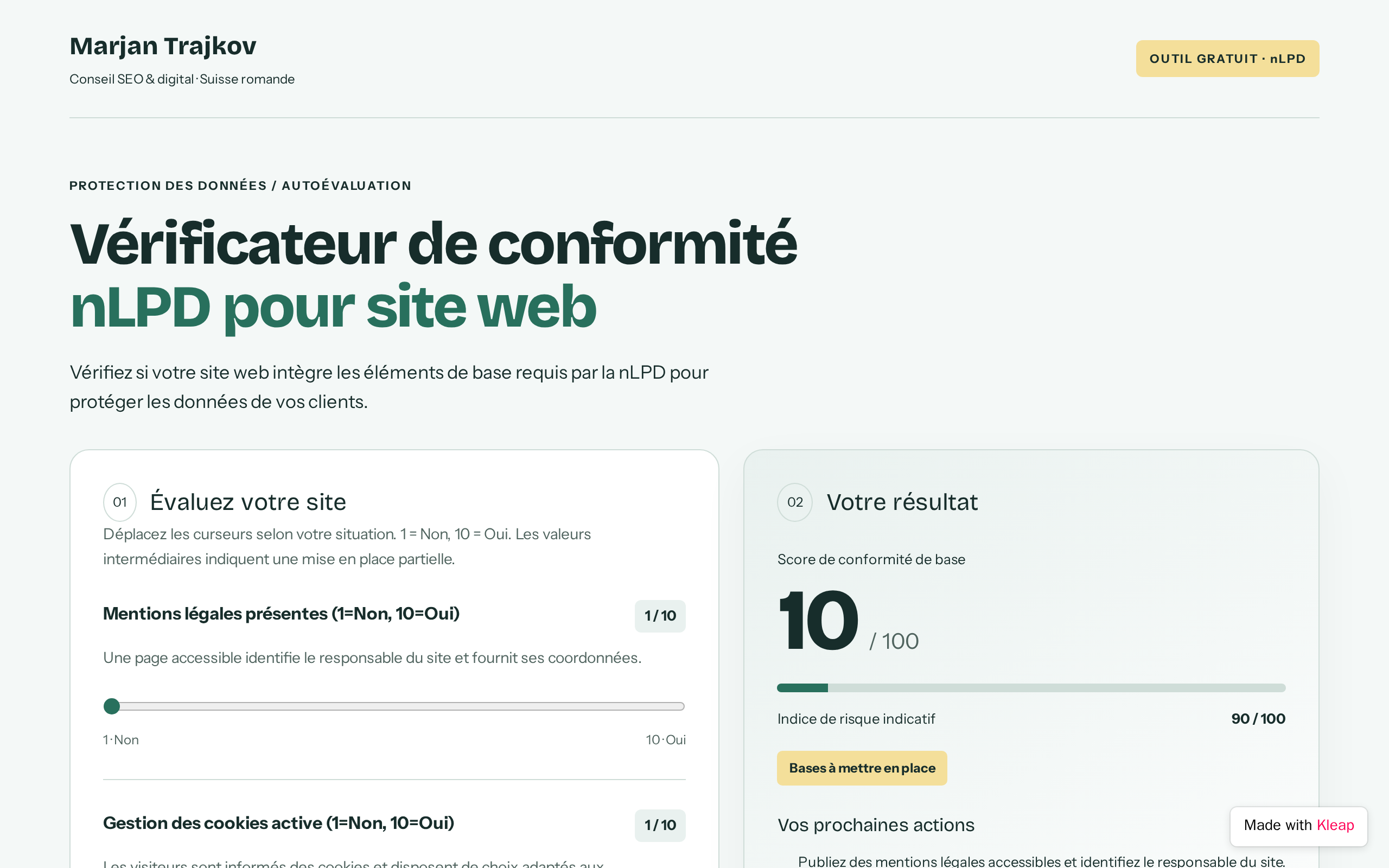Screen dimensions: 1389x868
Task: Click the 1 · Non slider start label
Action: 121,740
